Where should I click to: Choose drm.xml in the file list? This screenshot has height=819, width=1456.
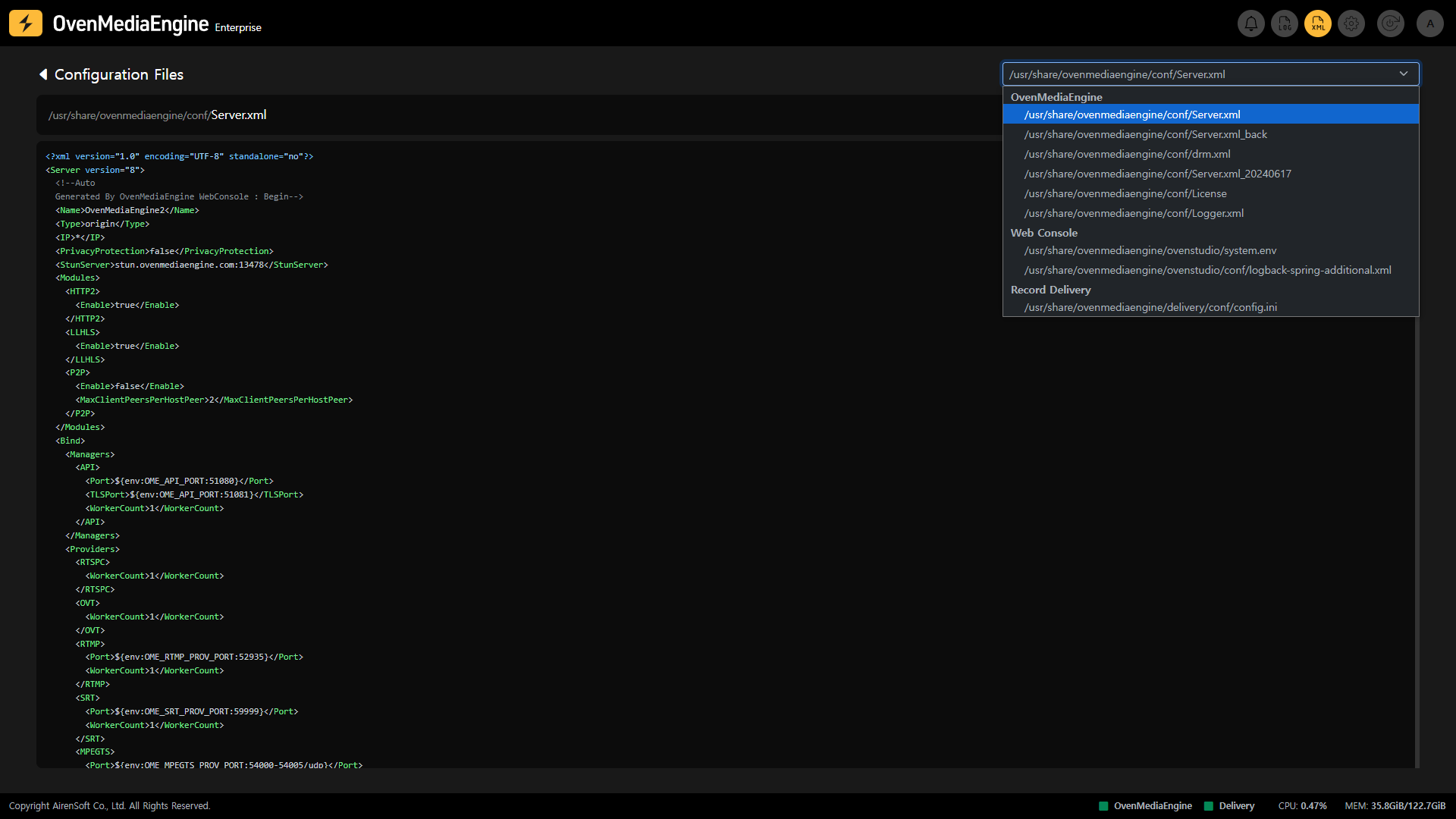coord(1127,154)
